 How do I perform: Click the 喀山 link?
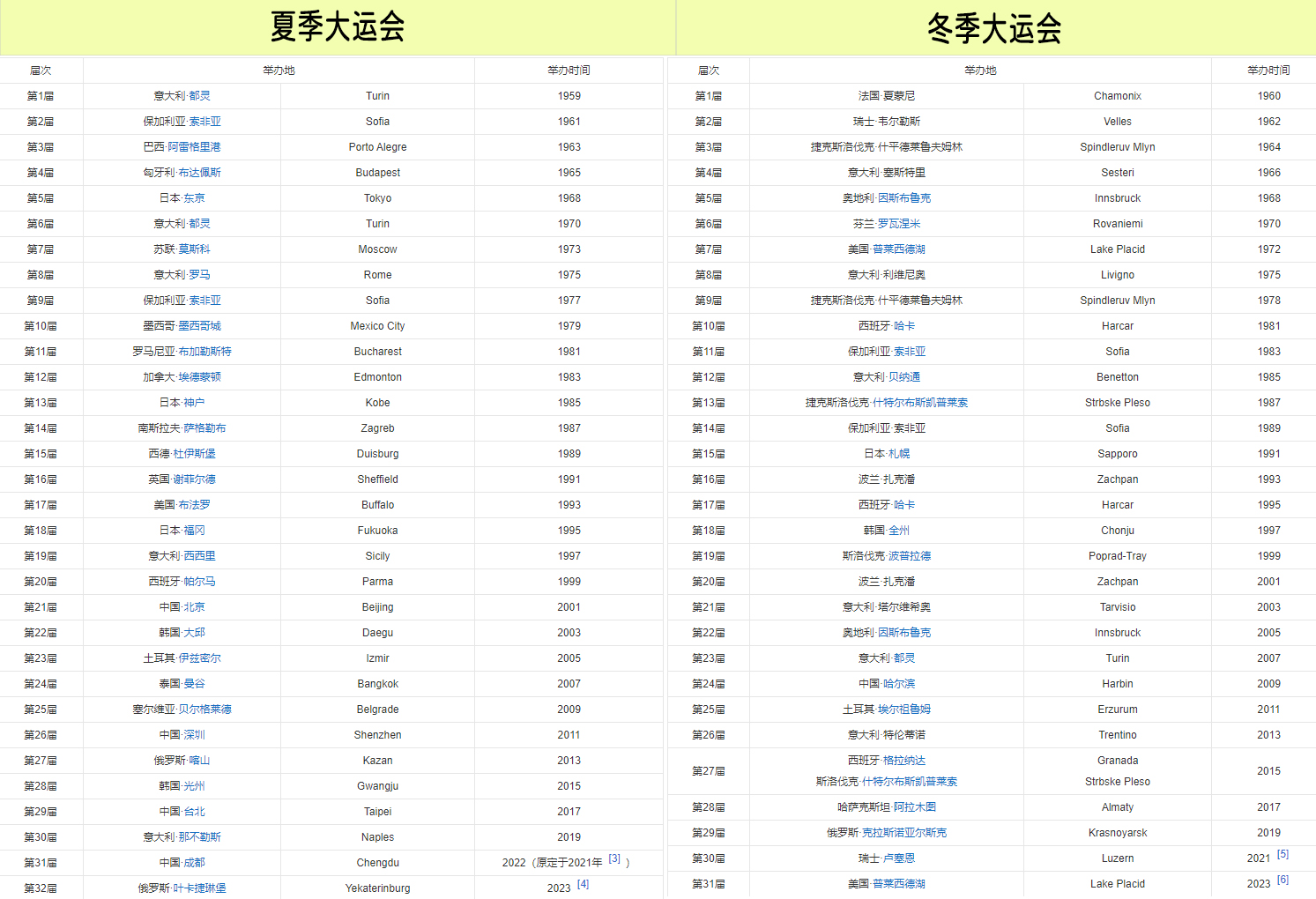tap(200, 761)
